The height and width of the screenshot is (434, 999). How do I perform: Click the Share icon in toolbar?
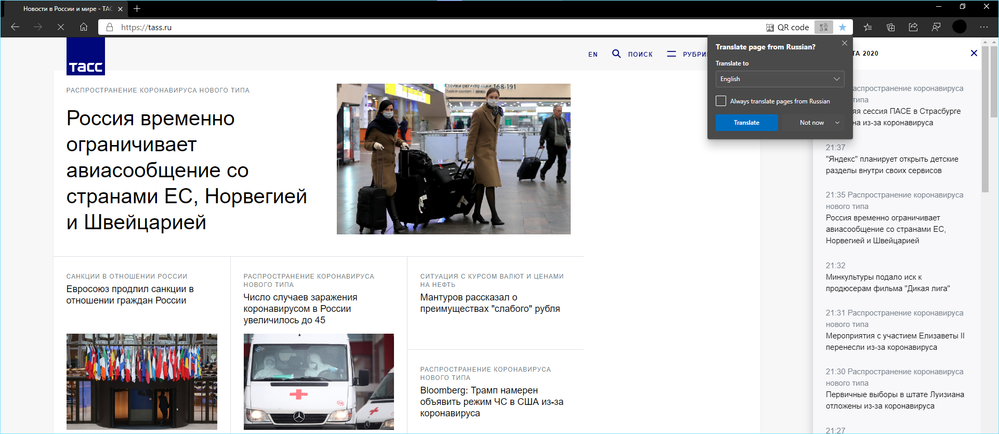913,27
